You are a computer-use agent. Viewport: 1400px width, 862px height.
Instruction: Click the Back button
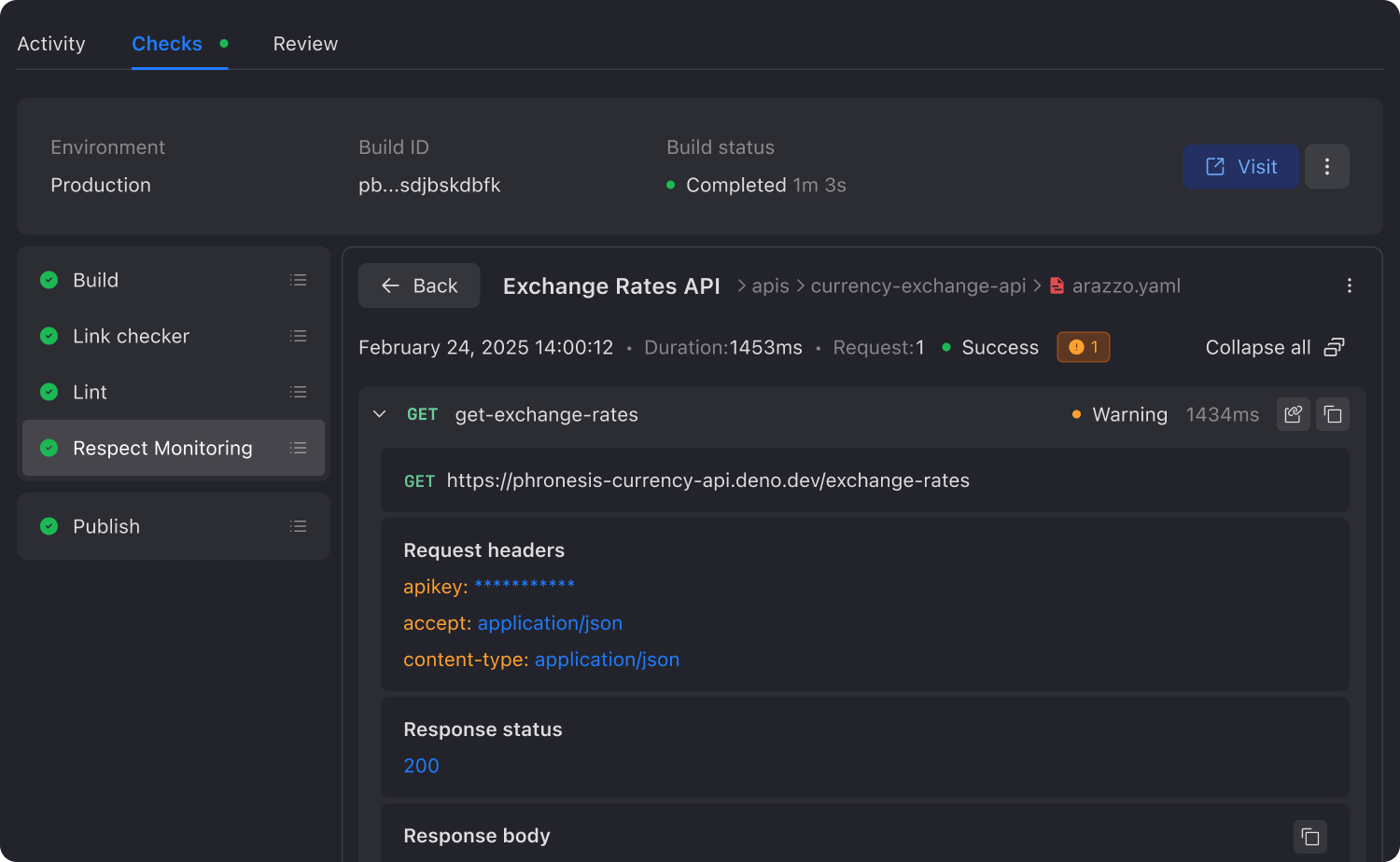(418, 285)
